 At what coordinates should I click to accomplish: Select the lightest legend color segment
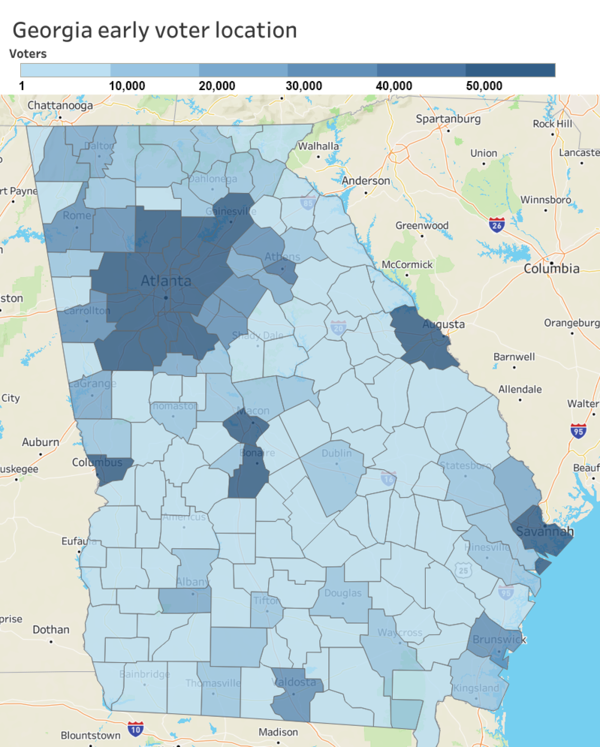[x=65, y=70]
